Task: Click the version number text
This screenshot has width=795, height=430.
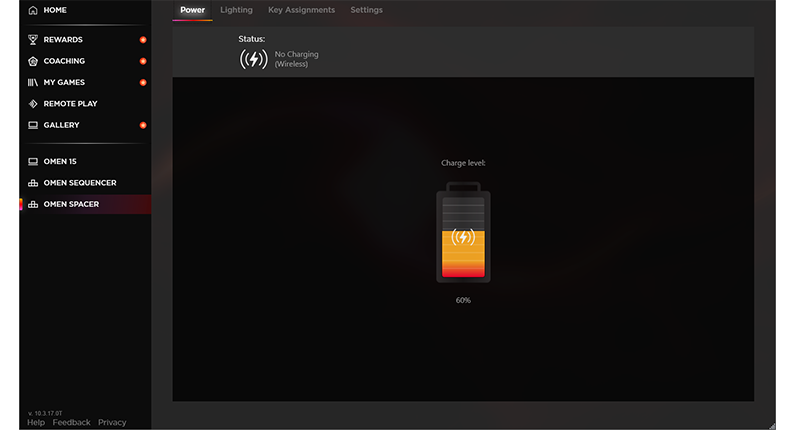Action: click(45, 413)
